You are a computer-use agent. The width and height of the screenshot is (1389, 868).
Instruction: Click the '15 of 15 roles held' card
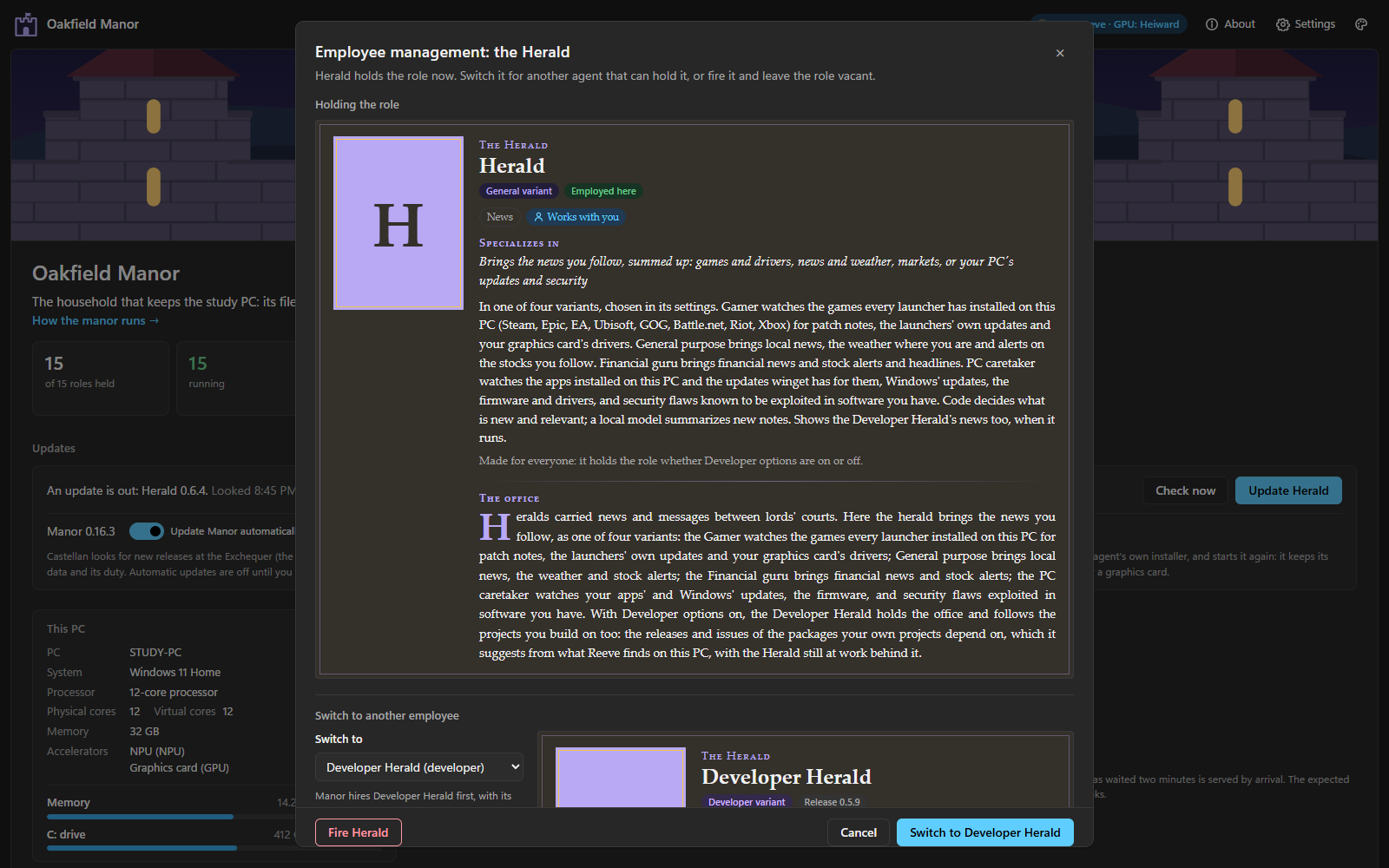[101, 378]
